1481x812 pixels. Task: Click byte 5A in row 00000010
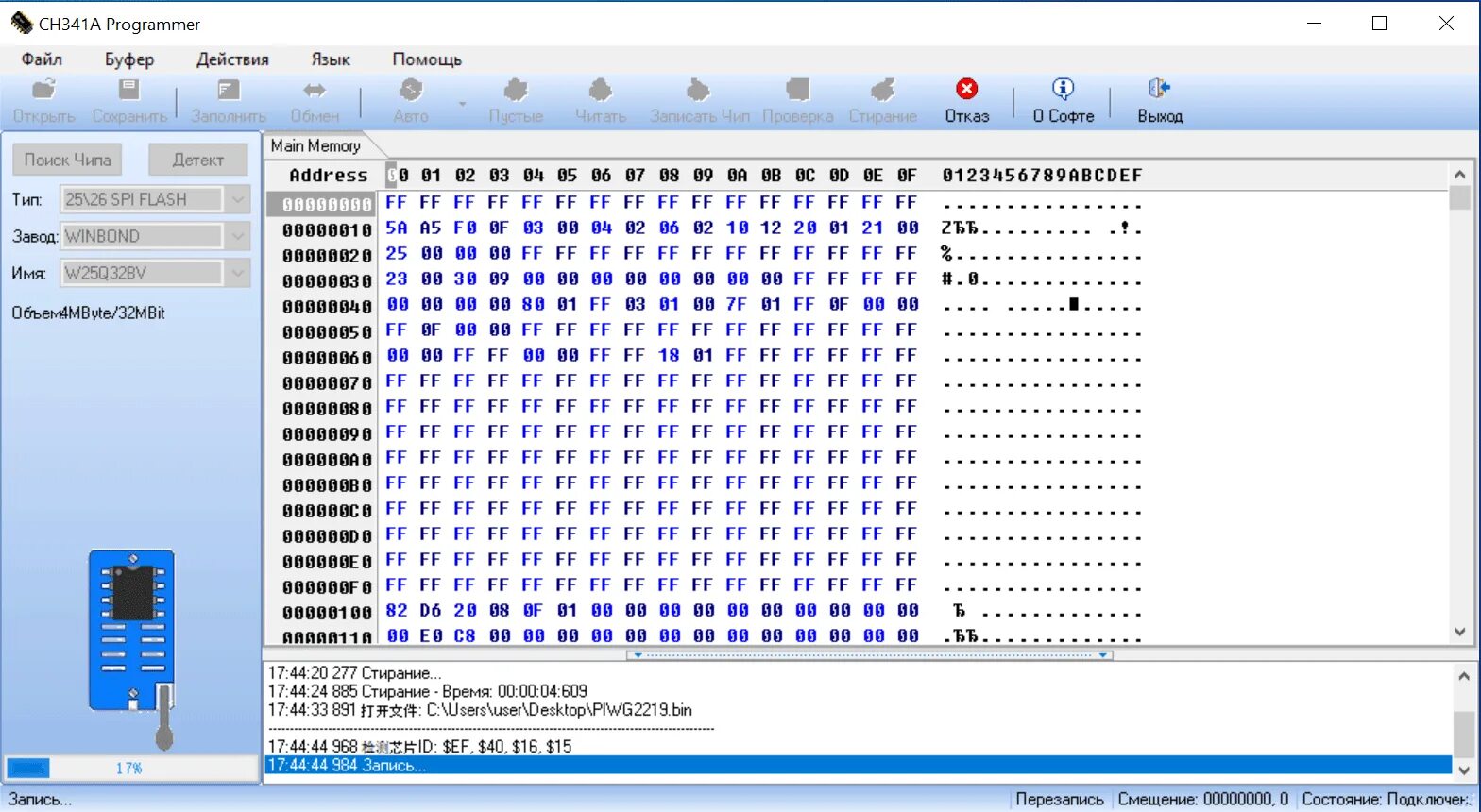(x=397, y=228)
